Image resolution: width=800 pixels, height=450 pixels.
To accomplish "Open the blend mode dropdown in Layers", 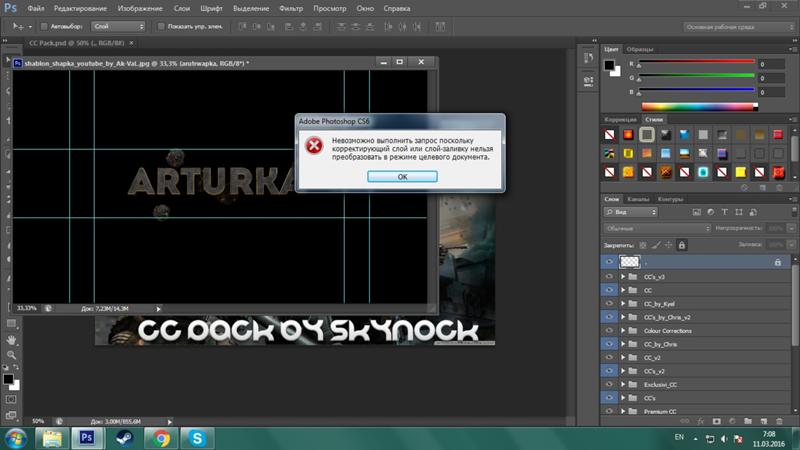I will tap(657, 229).
